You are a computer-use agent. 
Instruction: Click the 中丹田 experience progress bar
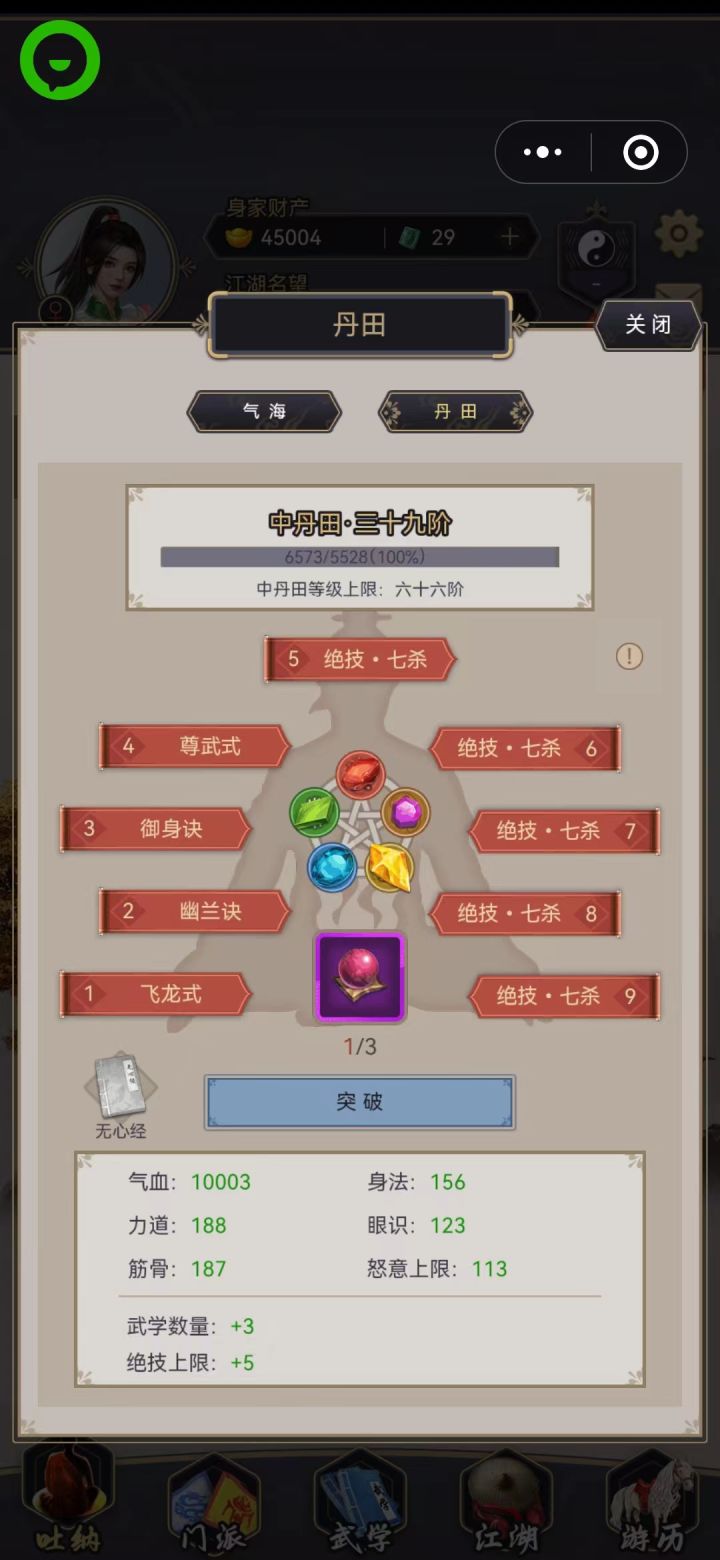coord(360,557)
